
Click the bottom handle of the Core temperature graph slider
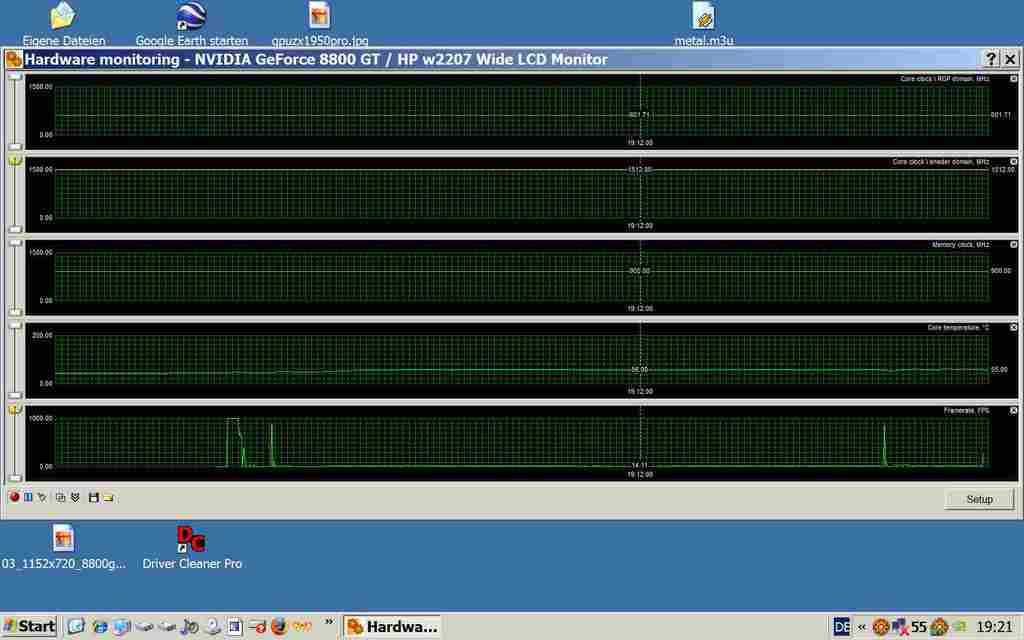pyautogui.click(x=15, y=395)
